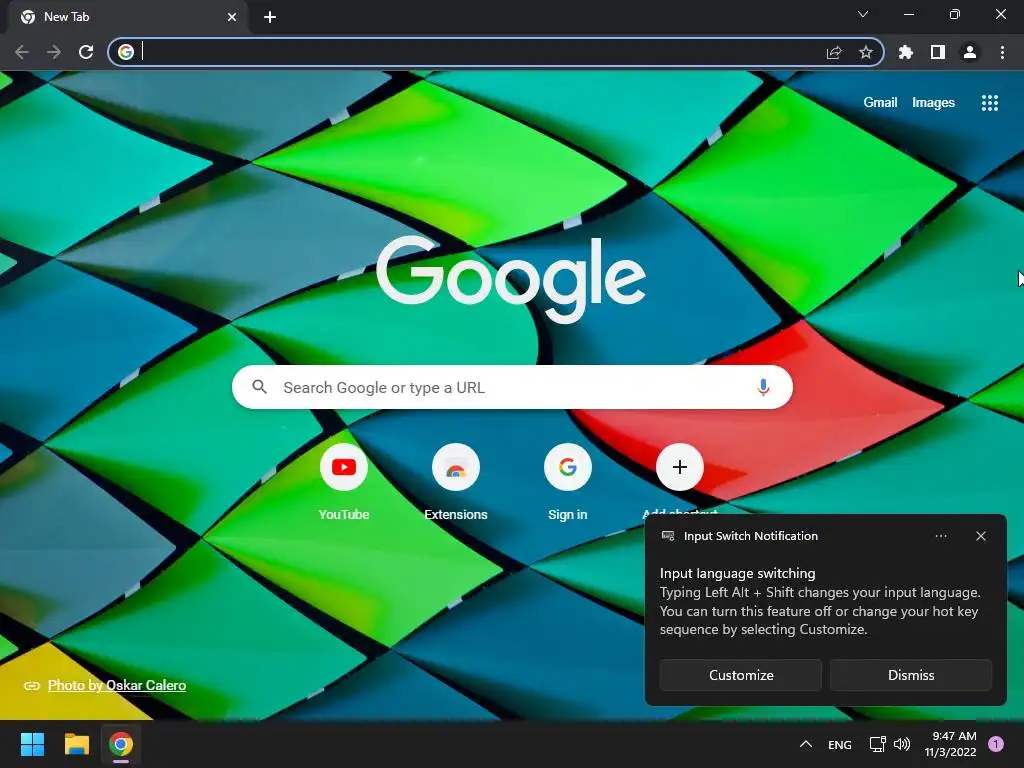Reload the page with the refresh icon

86,52
